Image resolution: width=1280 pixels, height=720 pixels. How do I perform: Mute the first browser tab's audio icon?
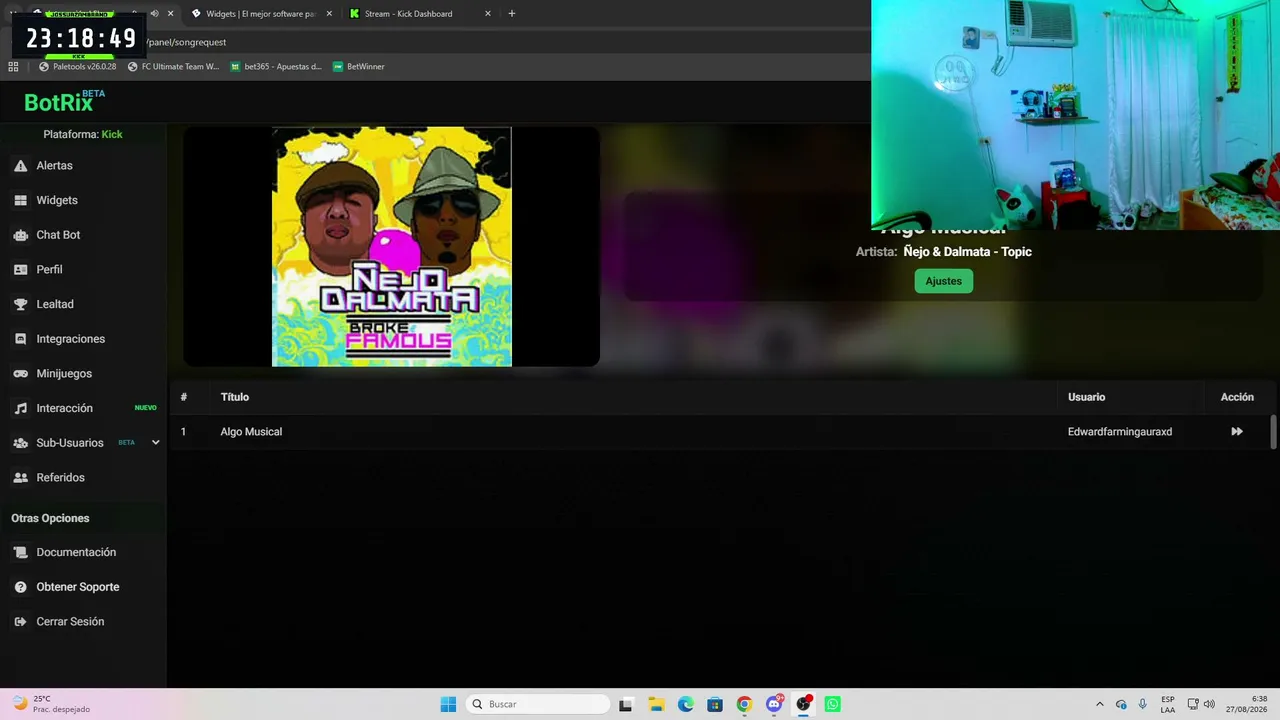[154, 14]
